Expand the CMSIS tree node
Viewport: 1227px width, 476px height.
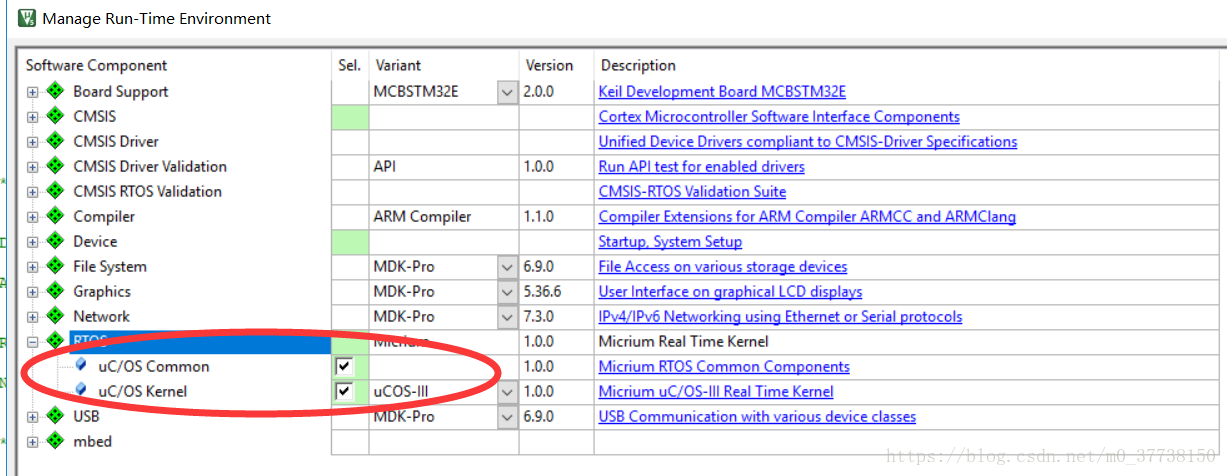[x=33, y=117]
